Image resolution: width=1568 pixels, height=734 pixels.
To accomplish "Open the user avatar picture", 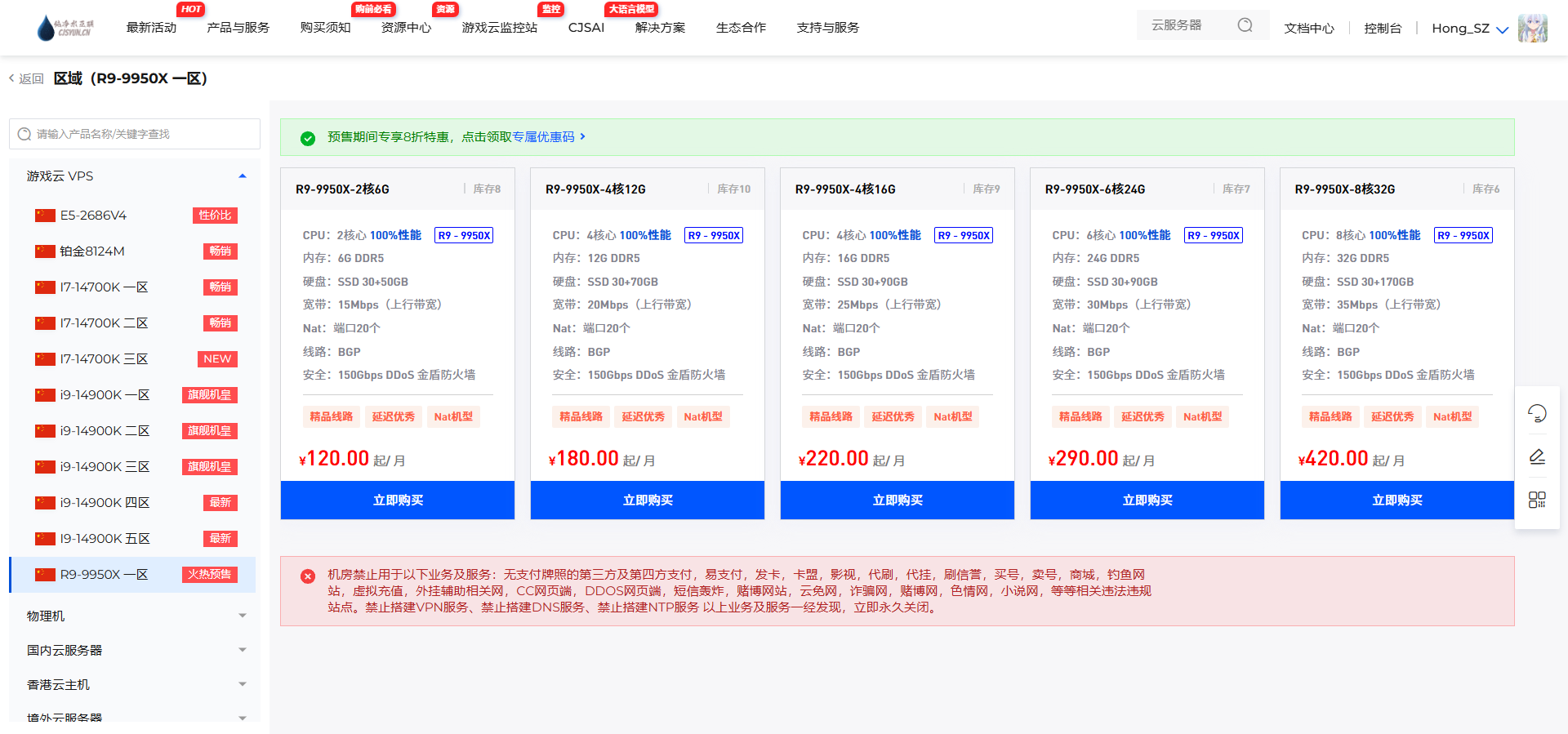I will [x=1532, y=28].
